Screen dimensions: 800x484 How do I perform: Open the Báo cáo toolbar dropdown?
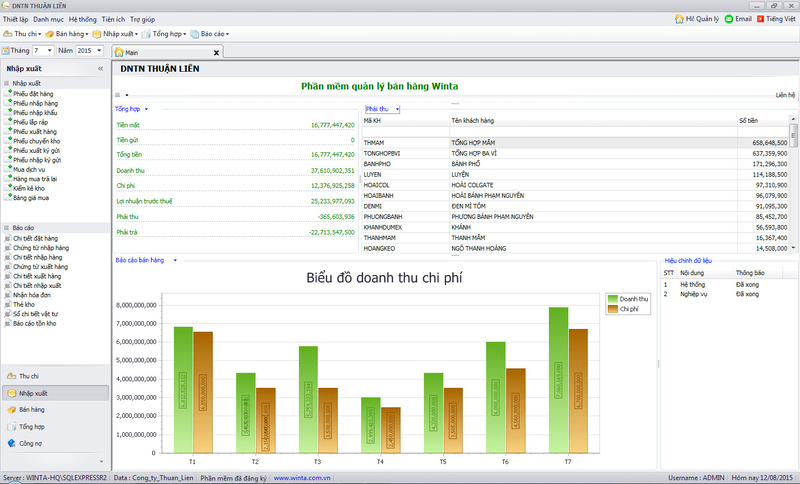coord(210,34)
